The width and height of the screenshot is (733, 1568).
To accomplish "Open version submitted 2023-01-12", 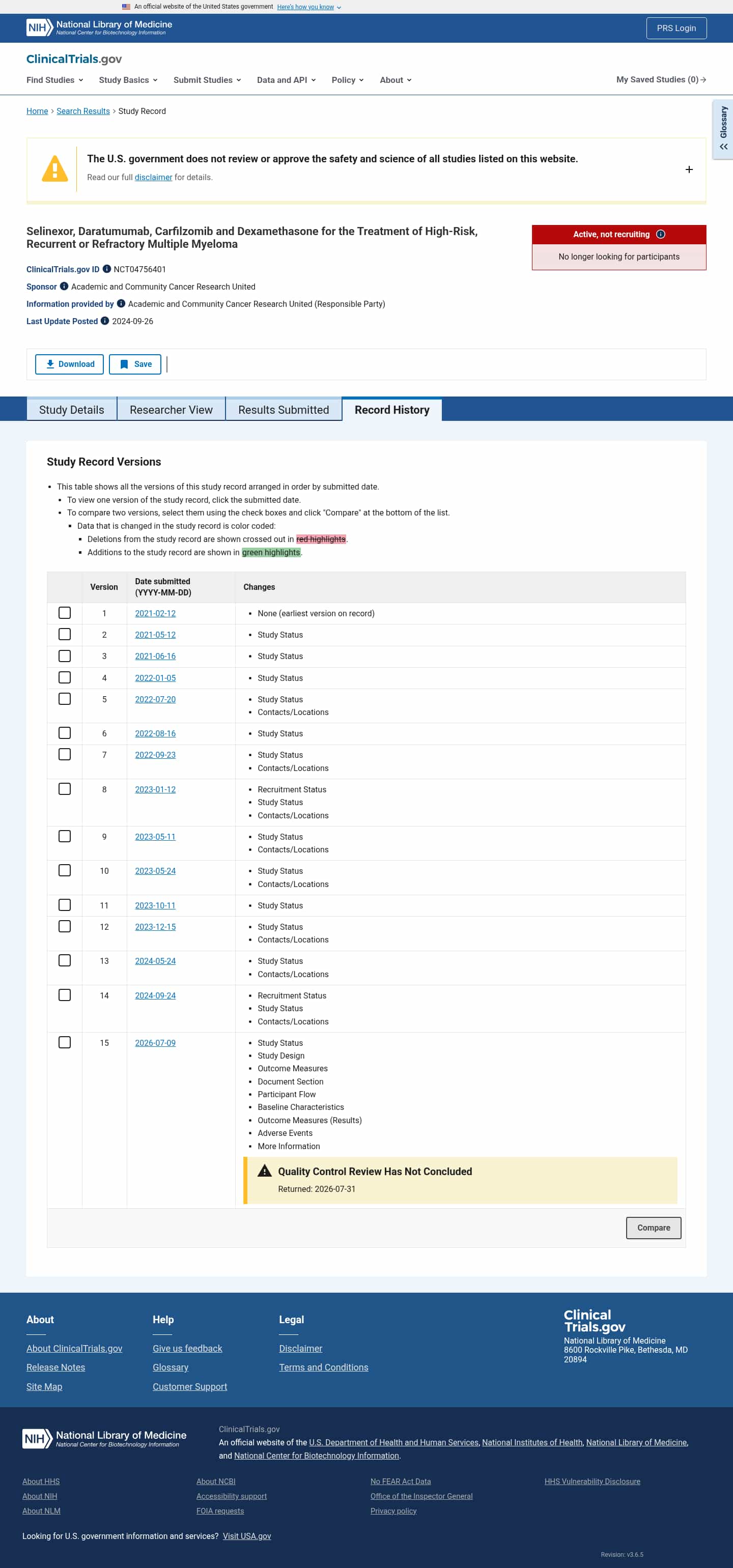I will 155,789.
